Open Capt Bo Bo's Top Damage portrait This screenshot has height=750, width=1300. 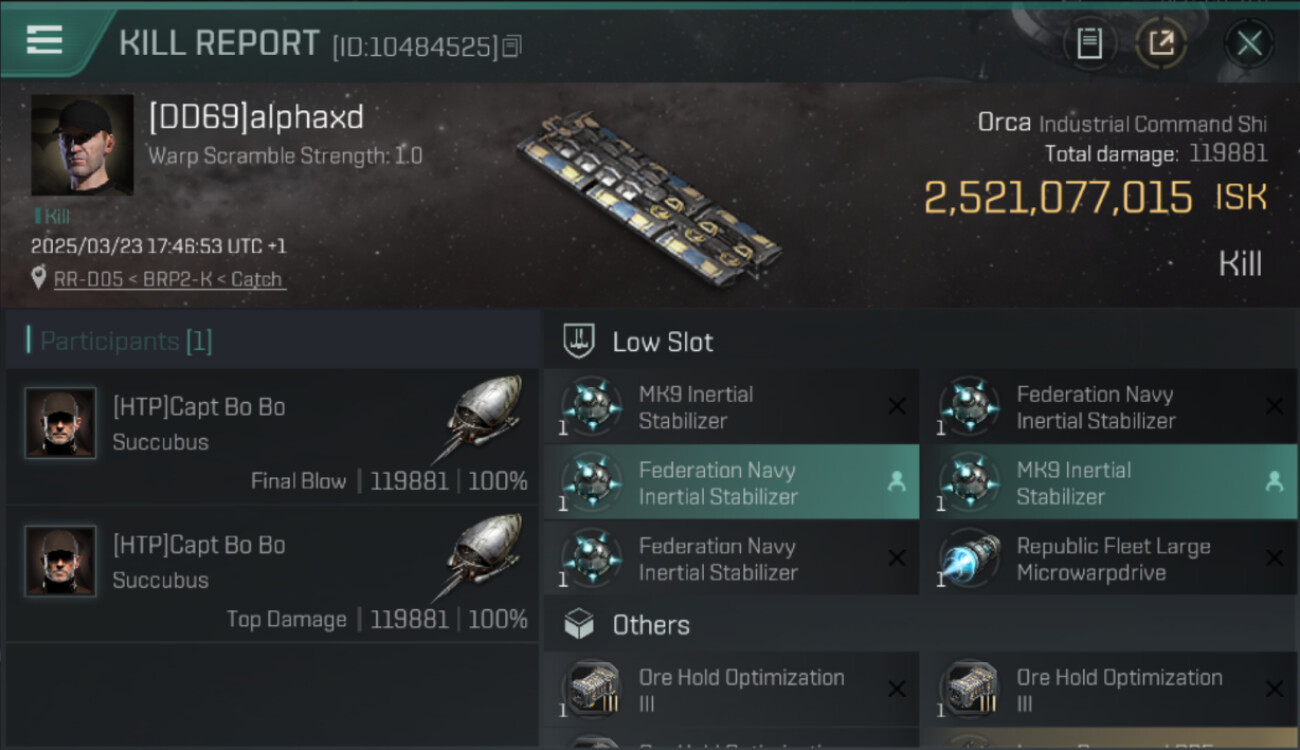click(60, 561)
